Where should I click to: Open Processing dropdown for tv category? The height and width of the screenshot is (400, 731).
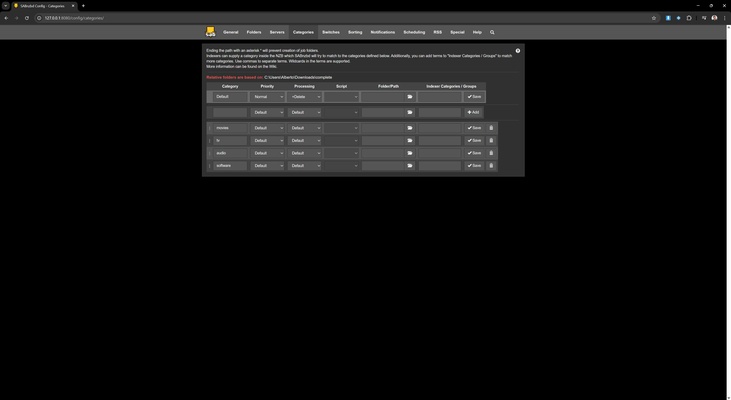[x=304, y=140]
